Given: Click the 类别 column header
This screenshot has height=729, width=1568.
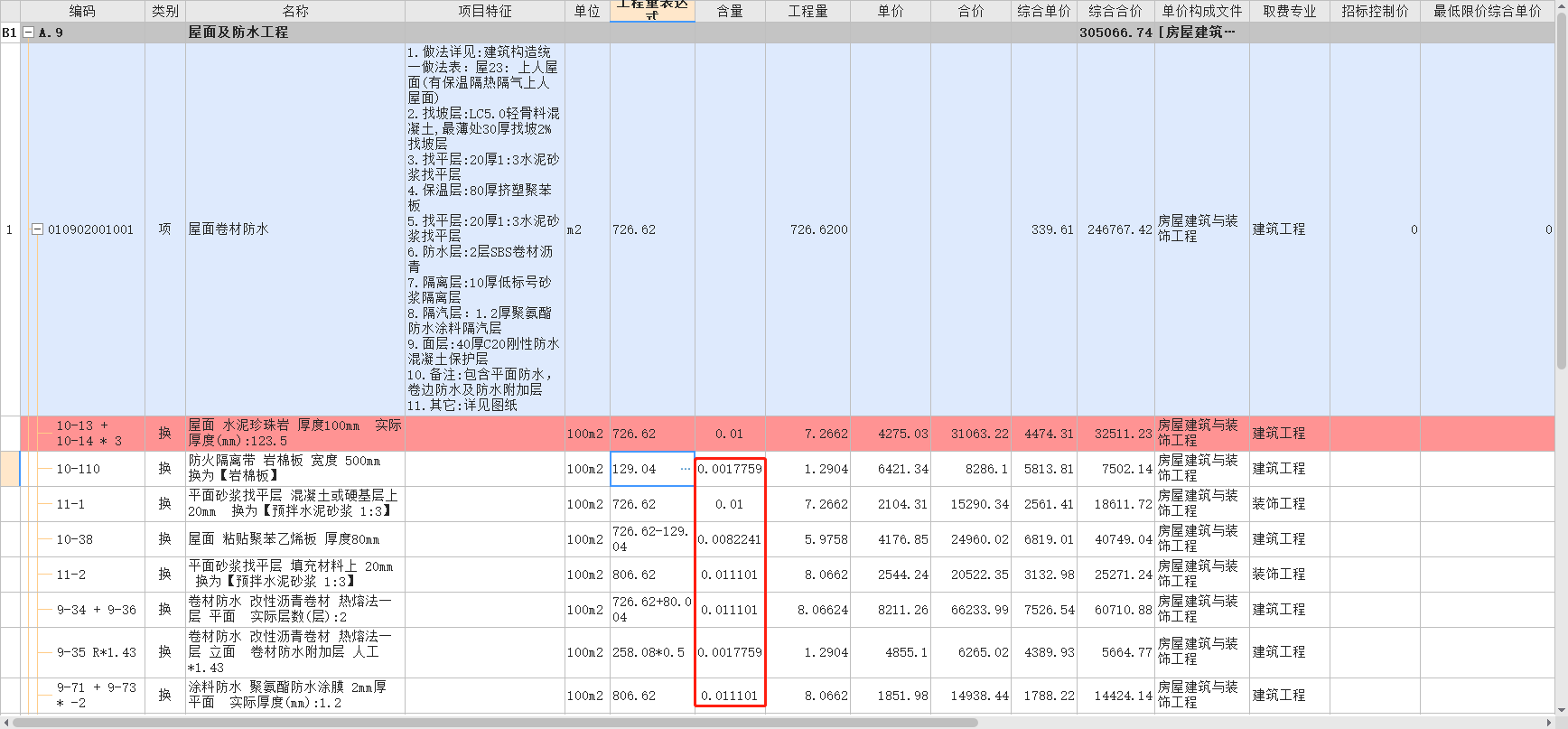Looking at the screenshot, I should click(165, 11).
